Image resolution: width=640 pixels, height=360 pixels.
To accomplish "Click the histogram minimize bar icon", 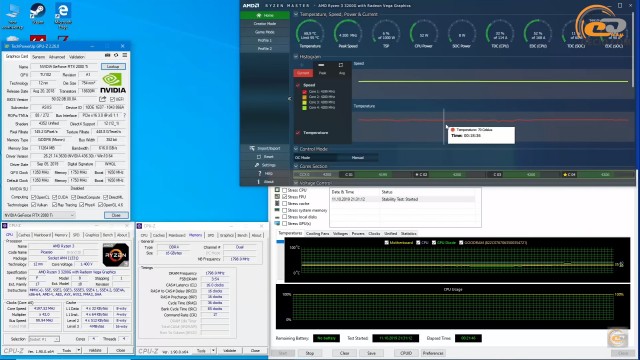I will [x=321, y=65].
